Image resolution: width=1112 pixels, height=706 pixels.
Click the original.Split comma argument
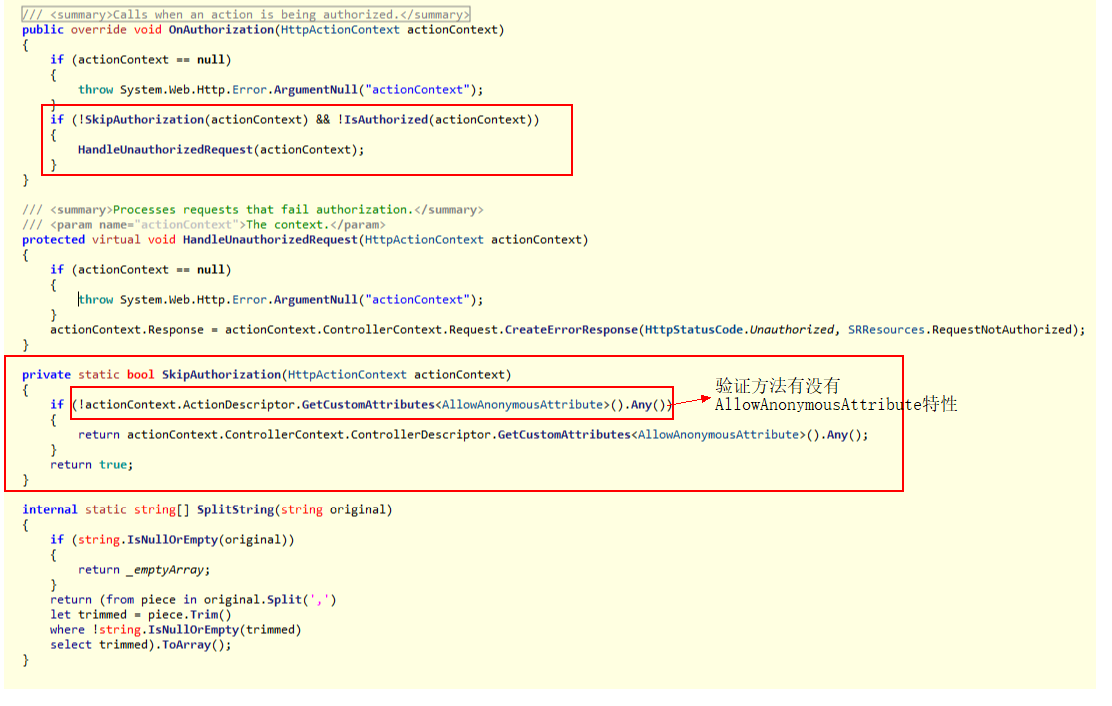point(319,599)
